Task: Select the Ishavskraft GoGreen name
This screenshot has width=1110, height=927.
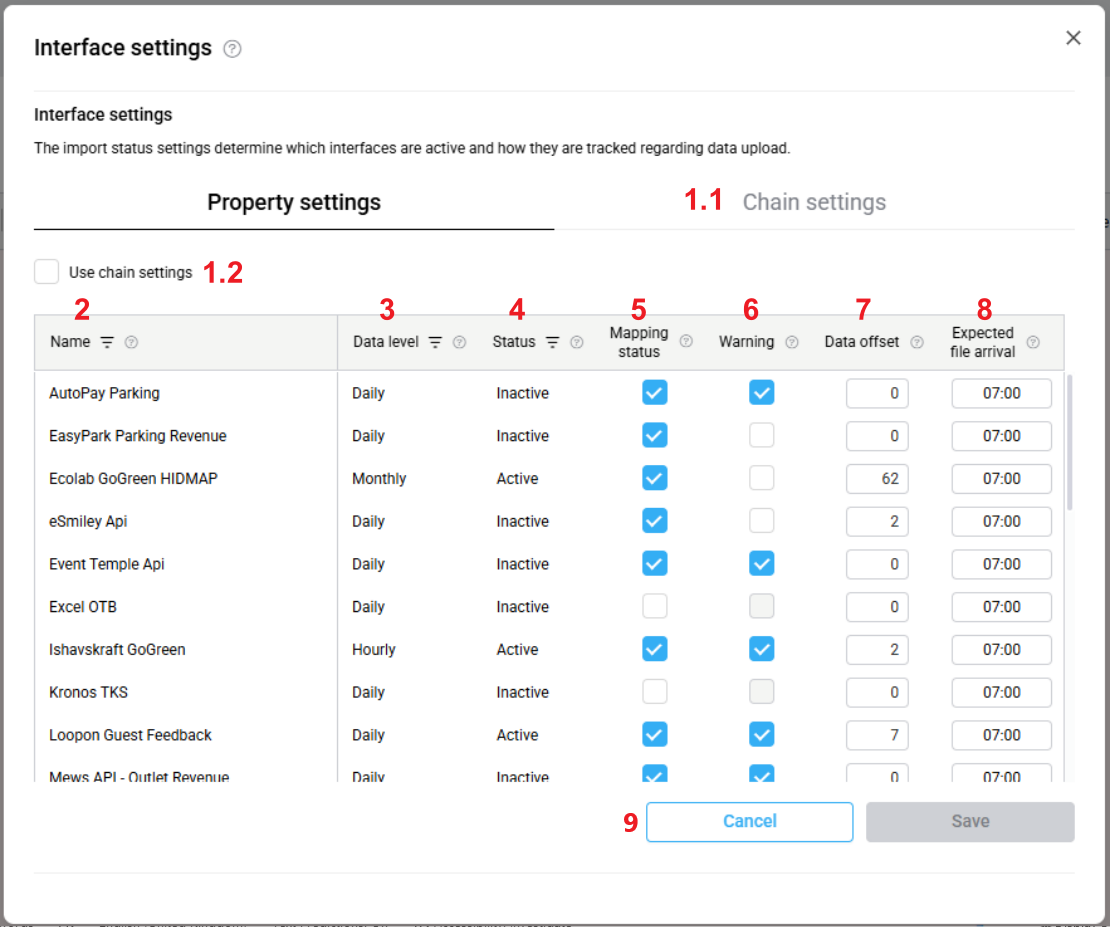Action: pyautogui.click(x=117, y=649)
